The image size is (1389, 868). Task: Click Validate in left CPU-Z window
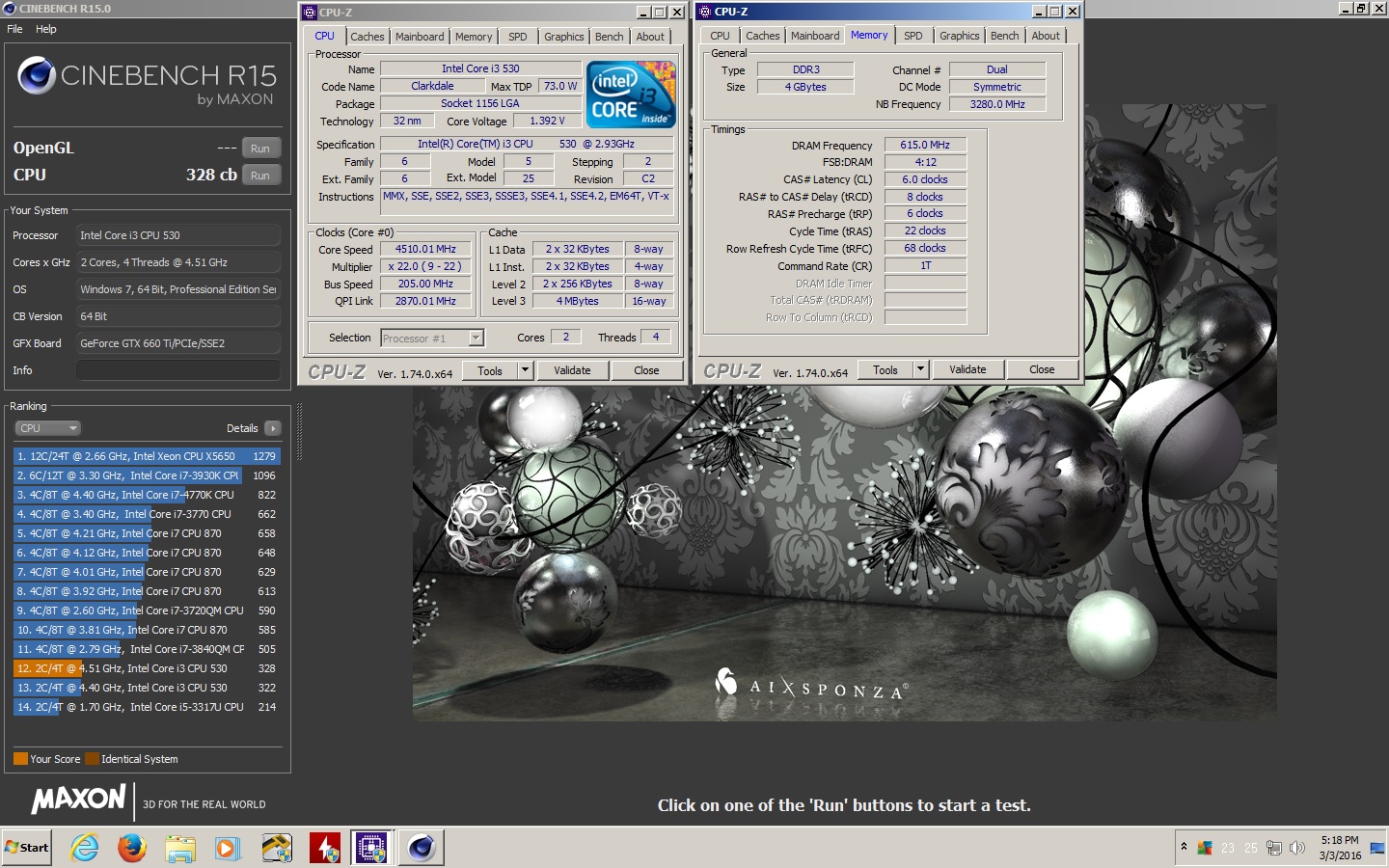pyautogui.click(x=572, y=370)
